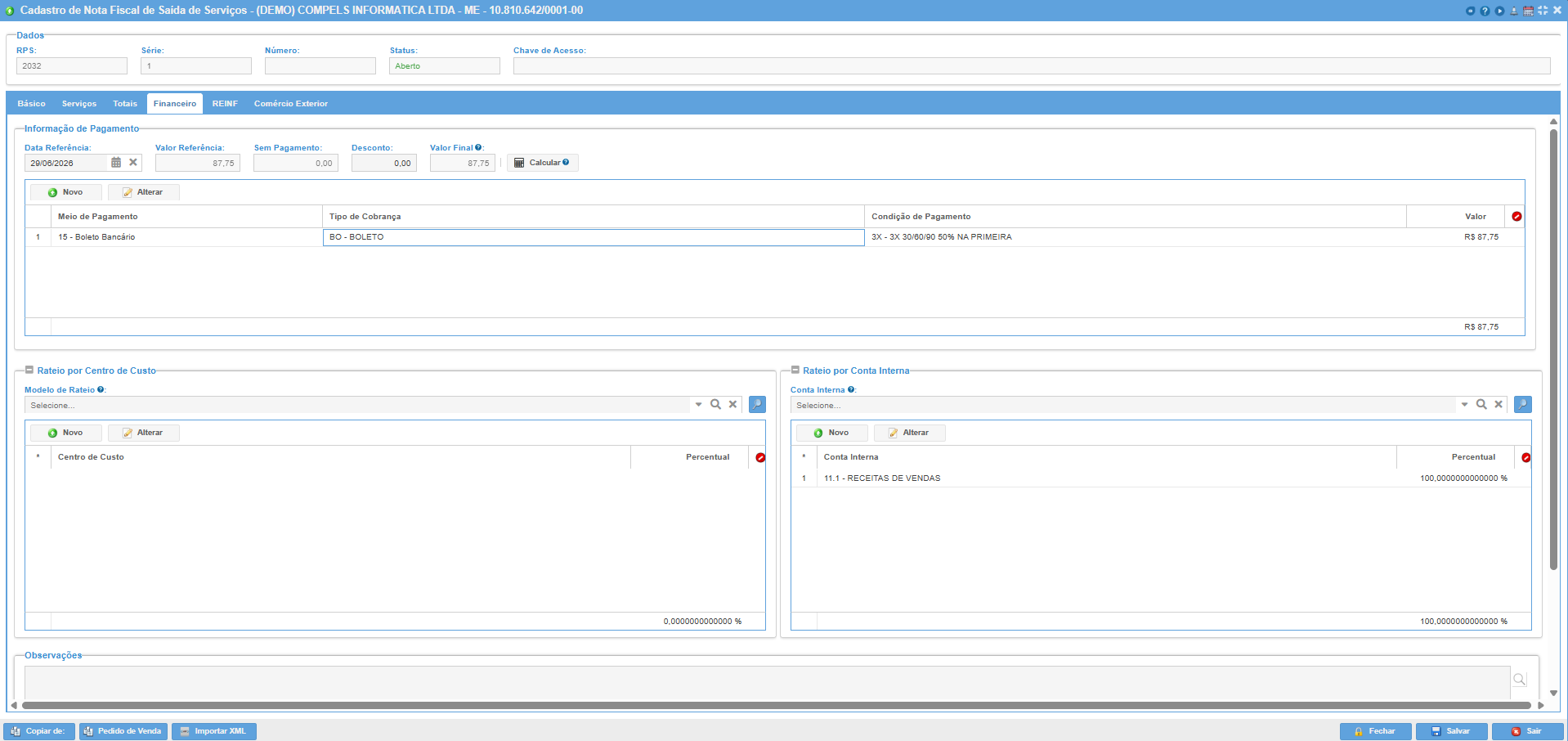Click the link icon in title bar
This screenshot has width=1568, height=741.
pyautogui.click(x=1470, y=11)
